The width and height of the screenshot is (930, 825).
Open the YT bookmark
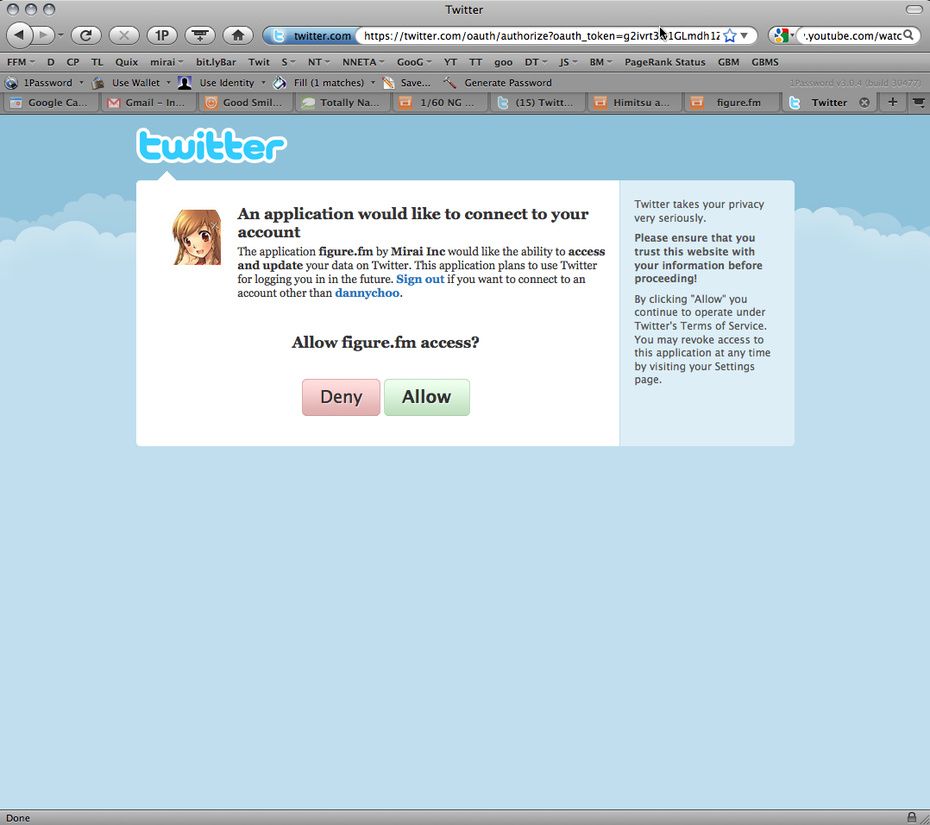pyautogui.click(x=451, y=62)
